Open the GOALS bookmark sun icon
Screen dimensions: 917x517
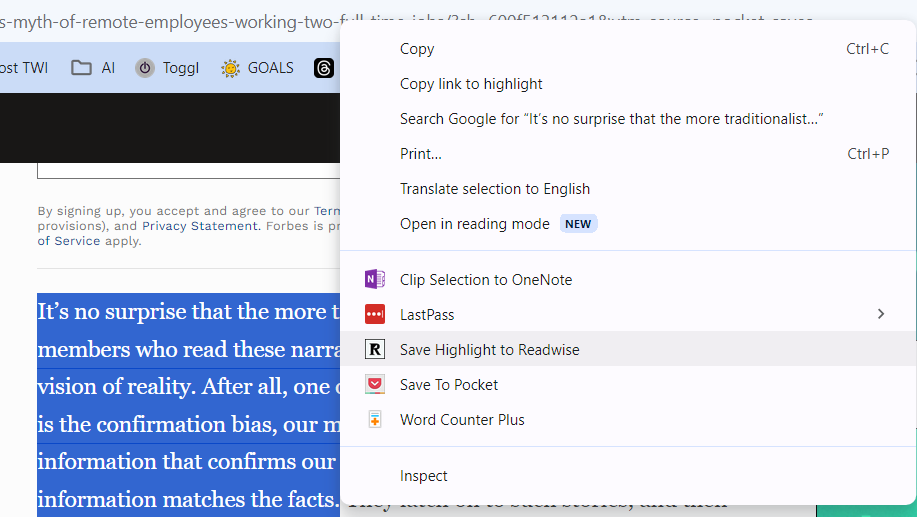[230, 68]
